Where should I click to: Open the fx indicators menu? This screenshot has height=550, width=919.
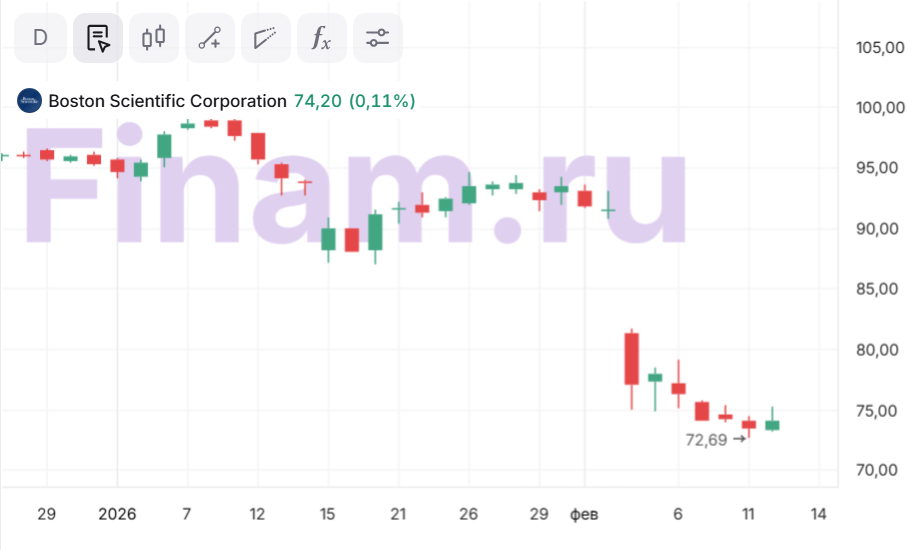pyautogui.click(x=321, y=38)
